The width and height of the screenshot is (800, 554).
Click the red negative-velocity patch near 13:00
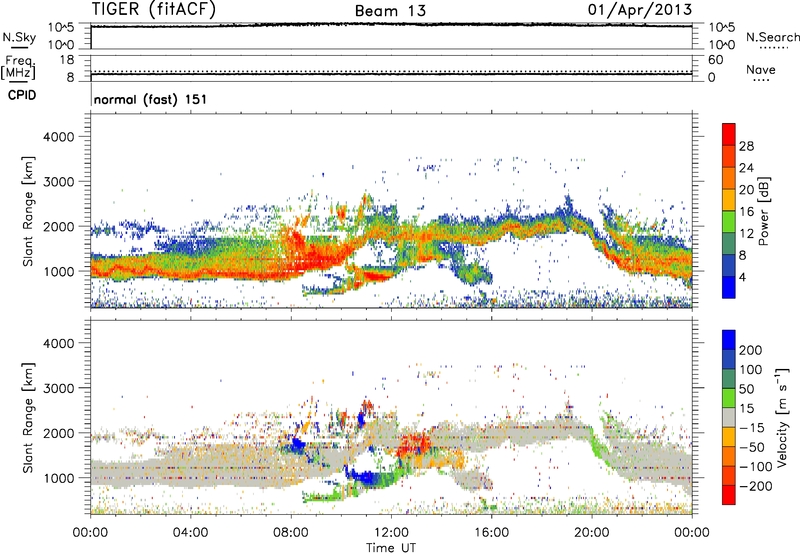[414, 444]
